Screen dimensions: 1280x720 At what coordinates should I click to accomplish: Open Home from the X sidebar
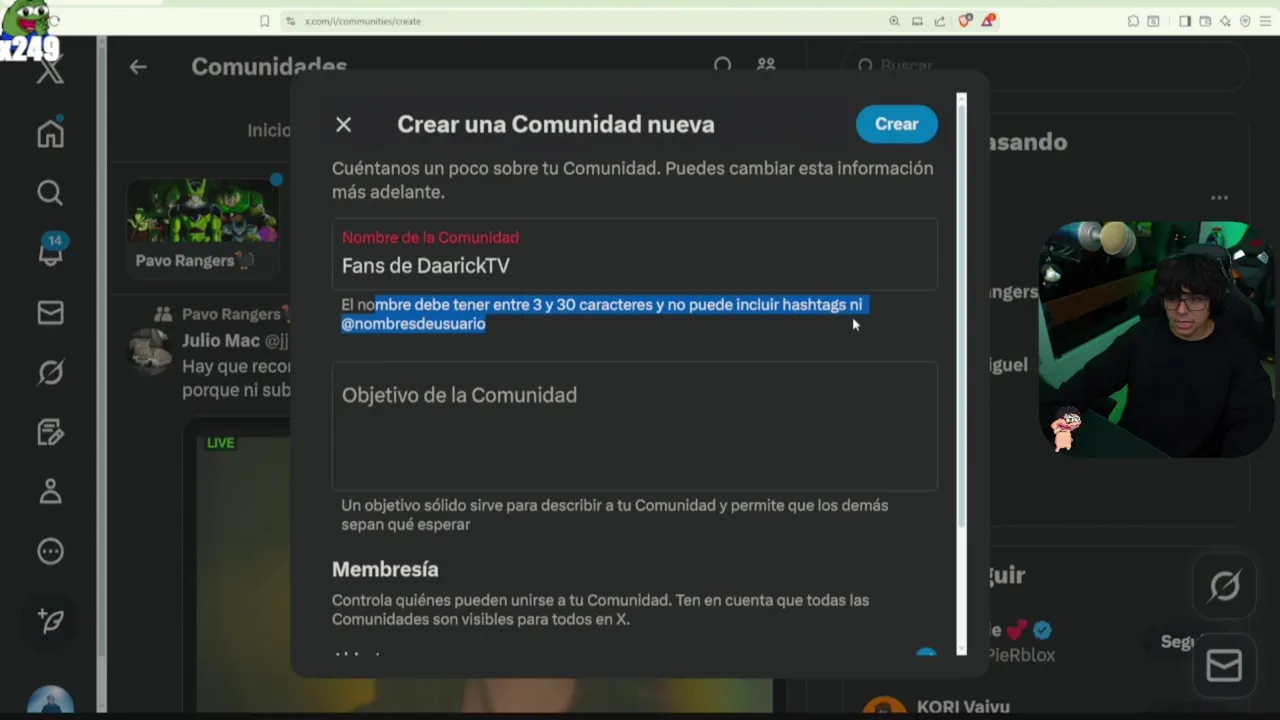click(x=50, y=133)
